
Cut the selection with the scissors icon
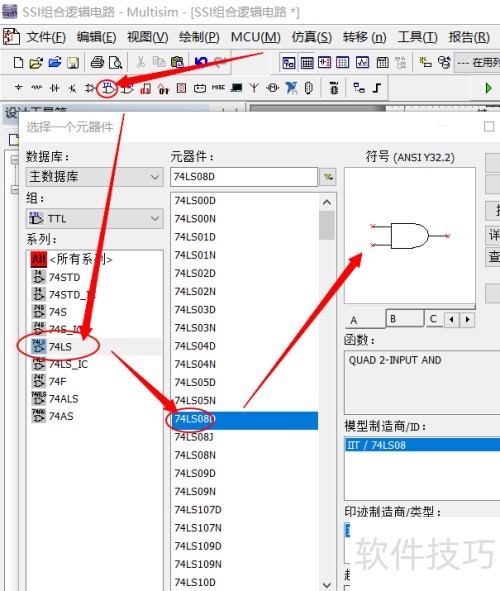141,62
